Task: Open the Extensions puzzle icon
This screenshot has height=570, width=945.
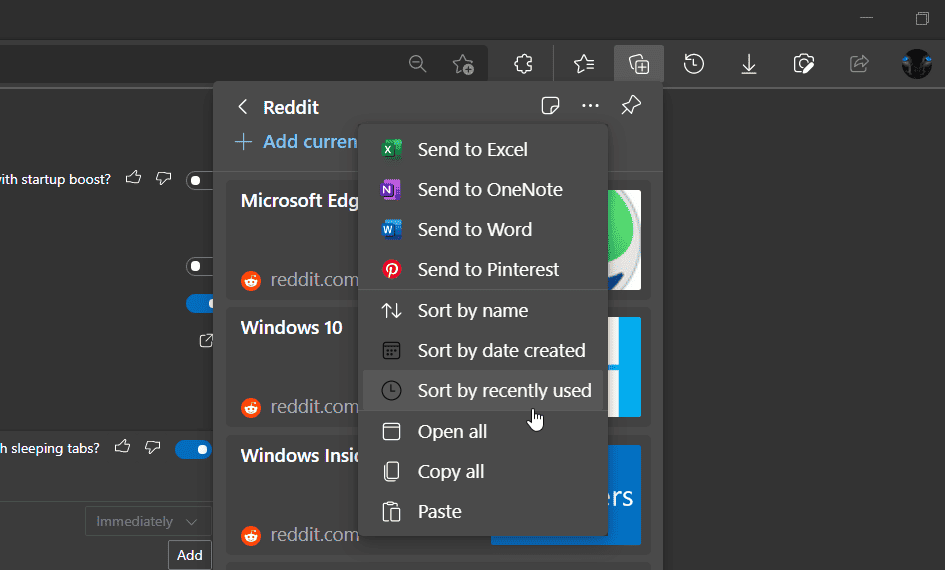Action: 523,63
